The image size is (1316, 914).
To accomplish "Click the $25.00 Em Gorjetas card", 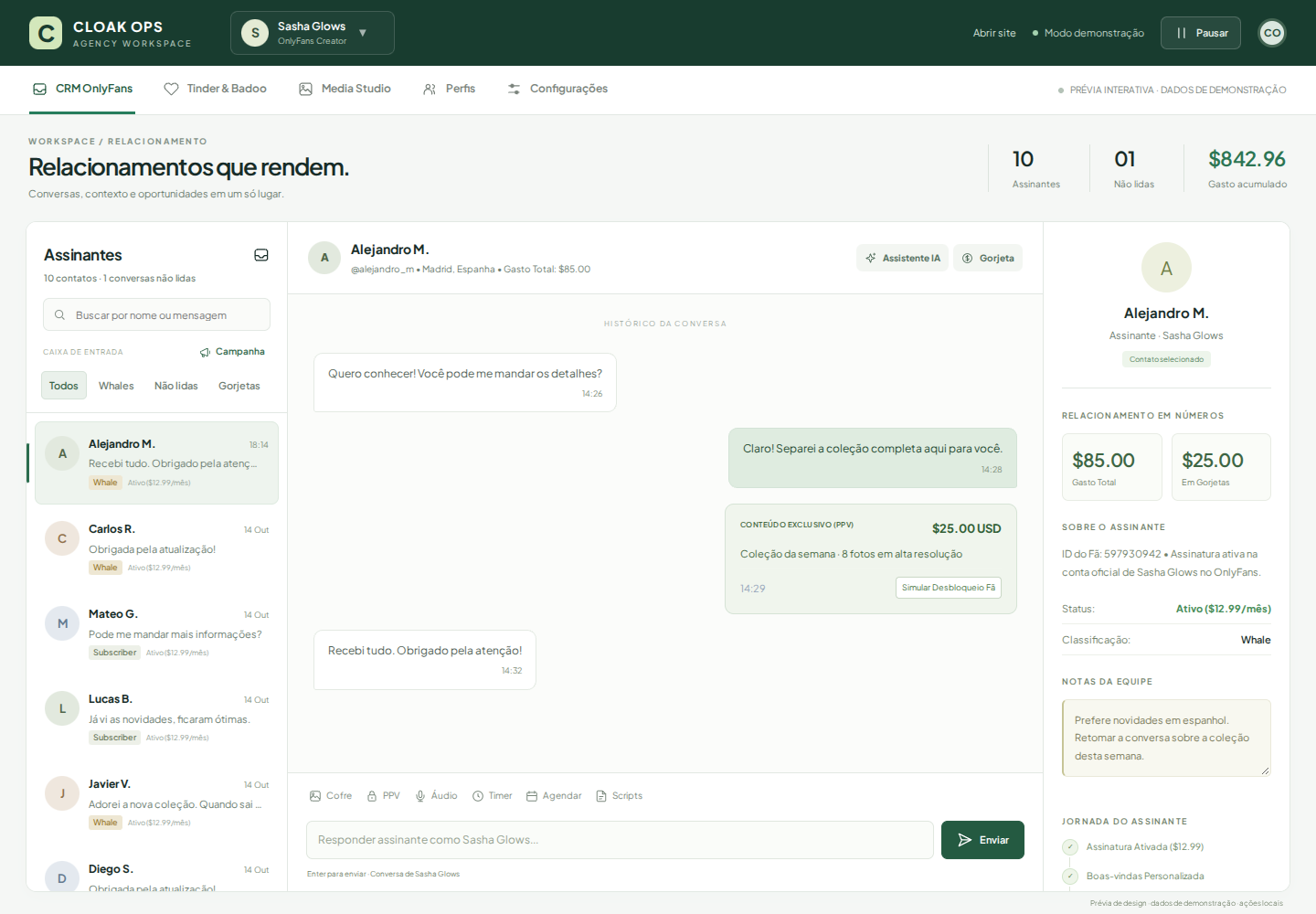I will coord(1221,467).
